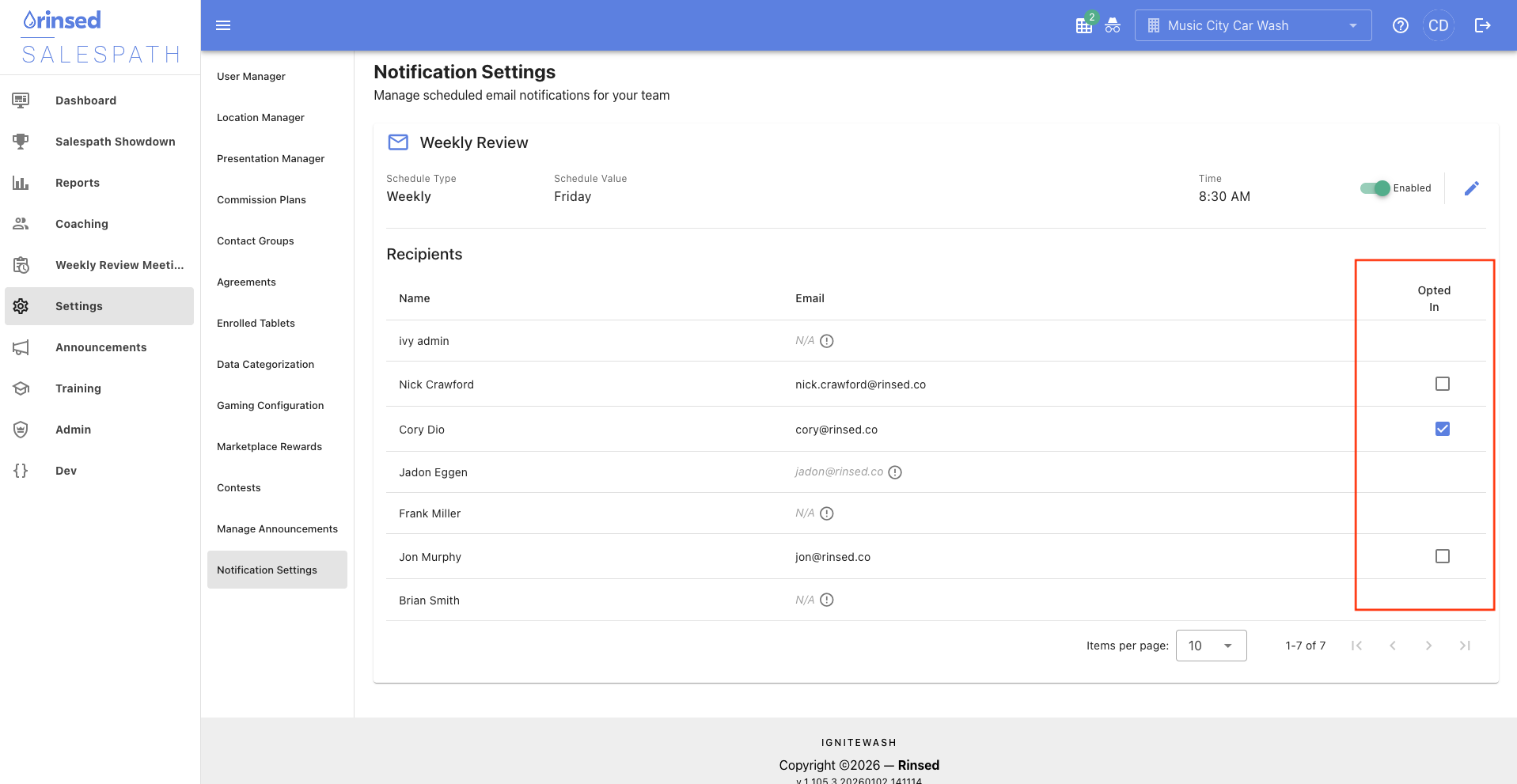This screenshot has width=1517, height=784.
Task: Click info icon in Brian Smith row
Action: [827, 600]
